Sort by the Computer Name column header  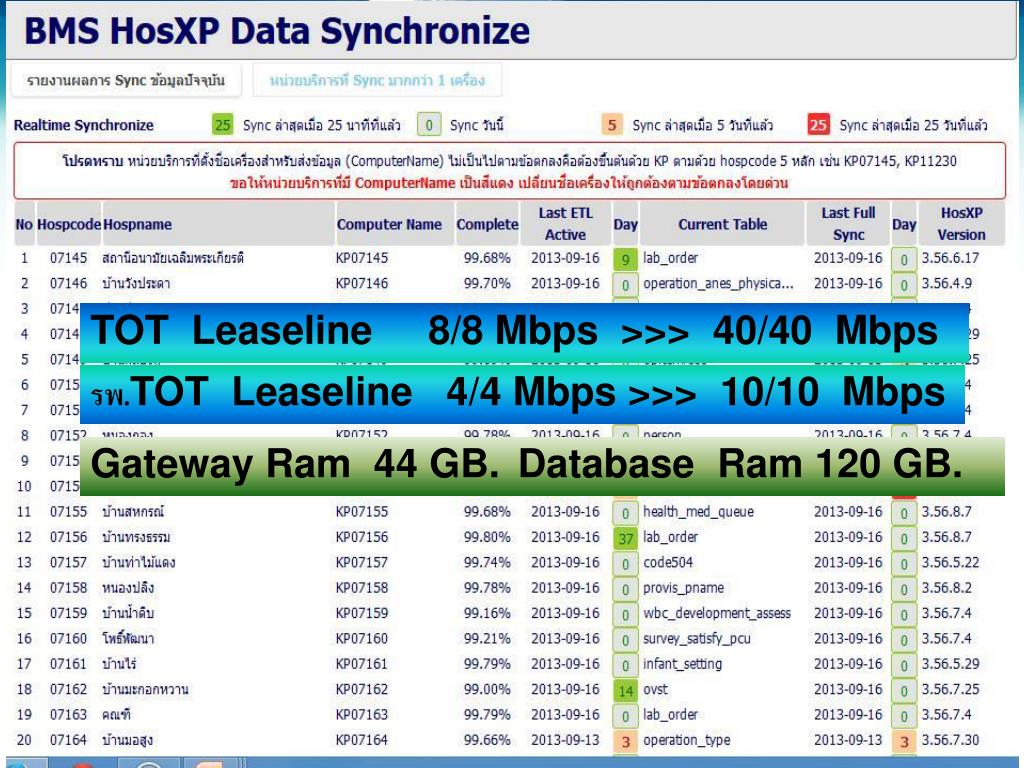pyautogui.click(x=395, y=224)
